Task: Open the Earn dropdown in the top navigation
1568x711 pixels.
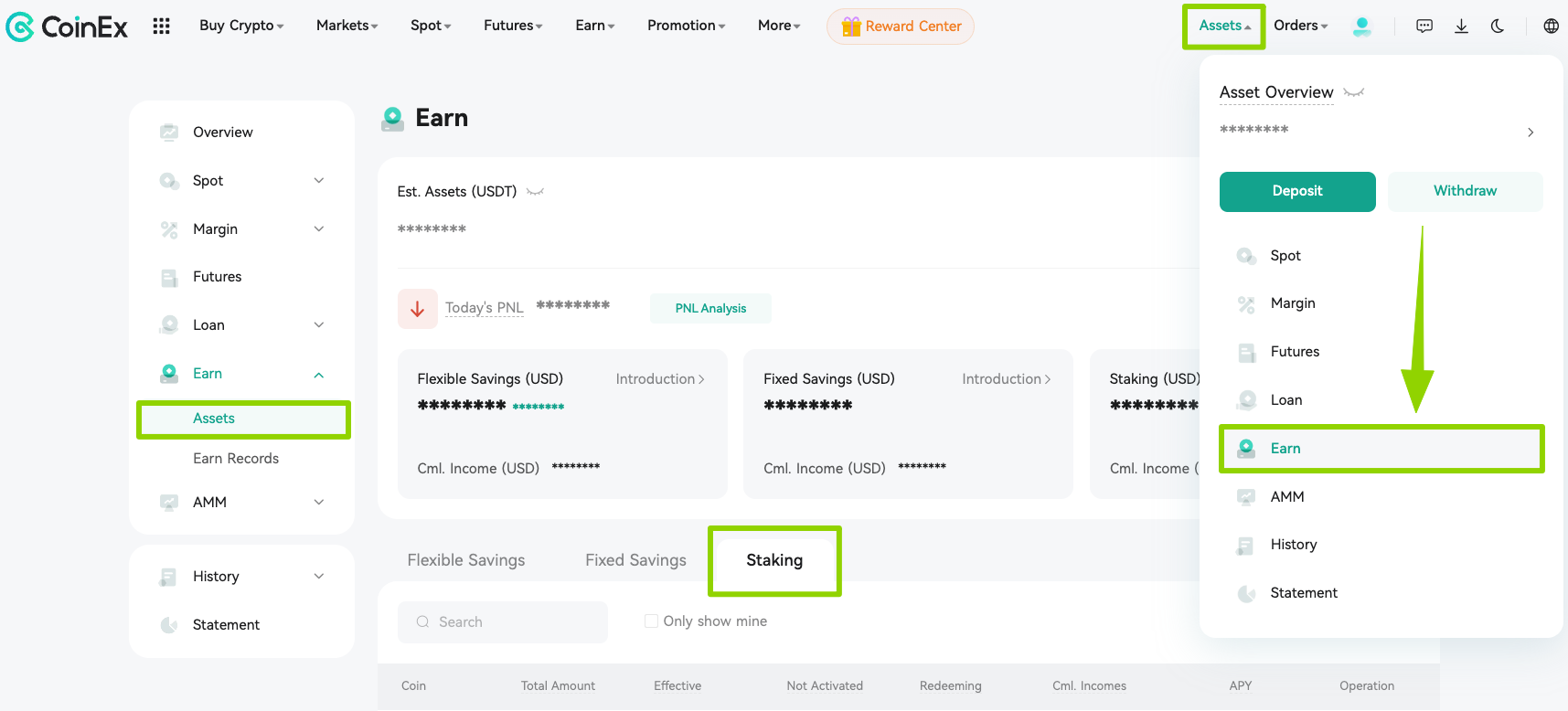Action: click(x=595, y=26)
